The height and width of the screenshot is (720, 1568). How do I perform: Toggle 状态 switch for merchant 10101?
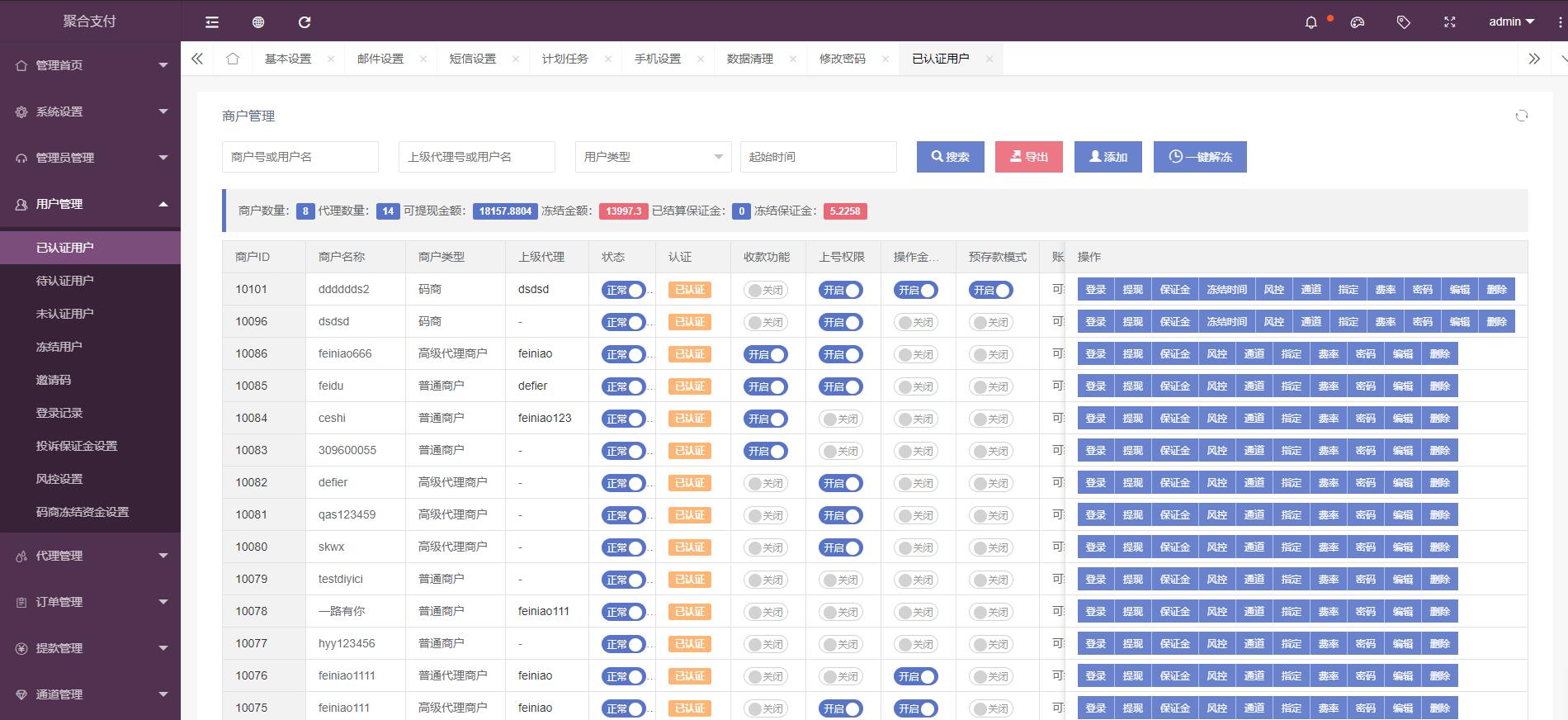coord(623,290)
